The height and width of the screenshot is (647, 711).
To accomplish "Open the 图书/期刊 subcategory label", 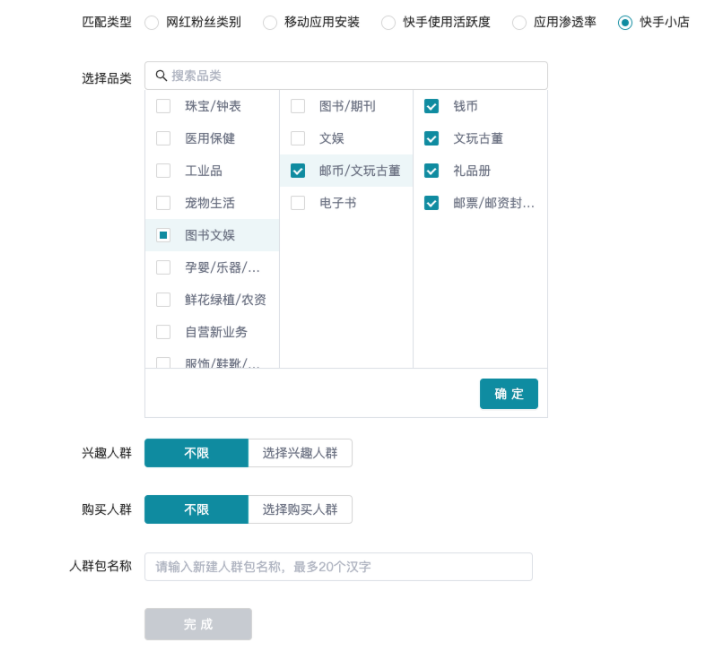I will point(347,106).
